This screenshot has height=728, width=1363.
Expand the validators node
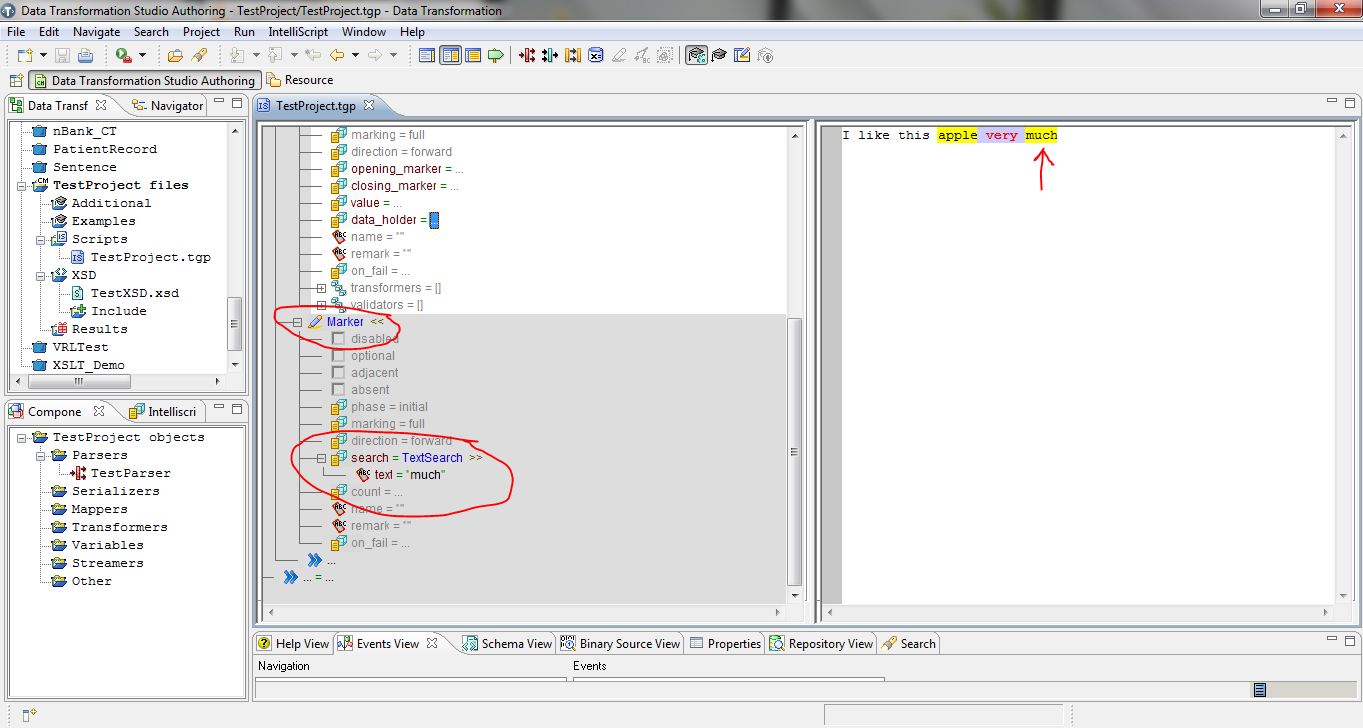321,305
